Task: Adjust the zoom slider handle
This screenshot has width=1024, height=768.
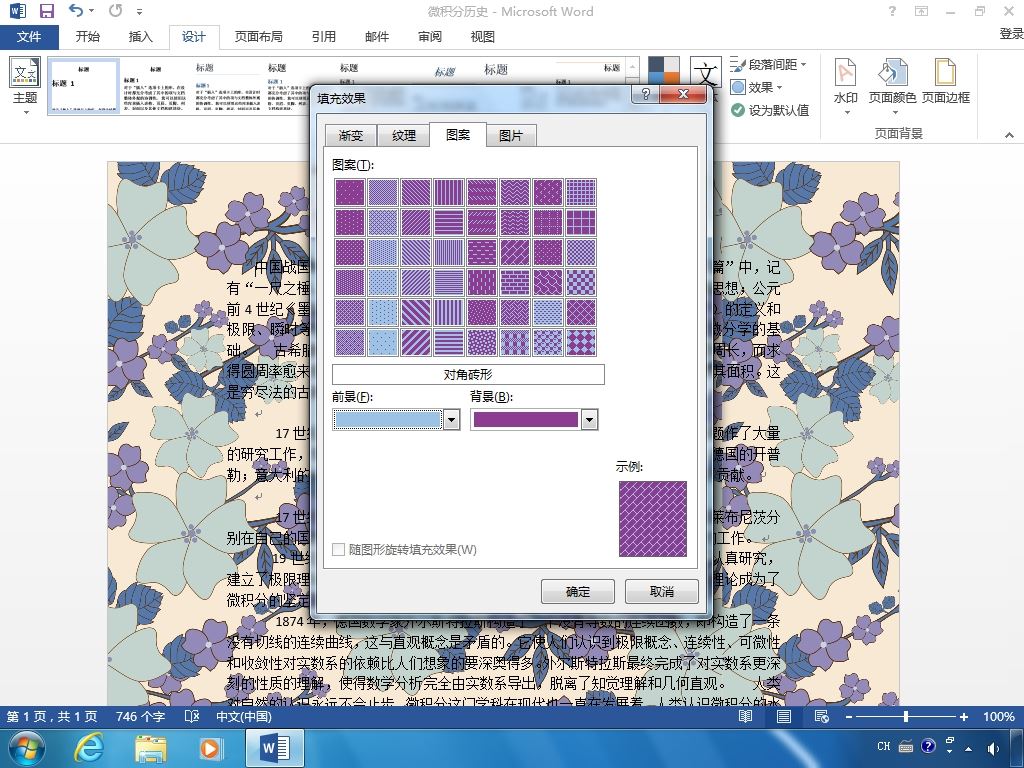Action: pos(906,716)
